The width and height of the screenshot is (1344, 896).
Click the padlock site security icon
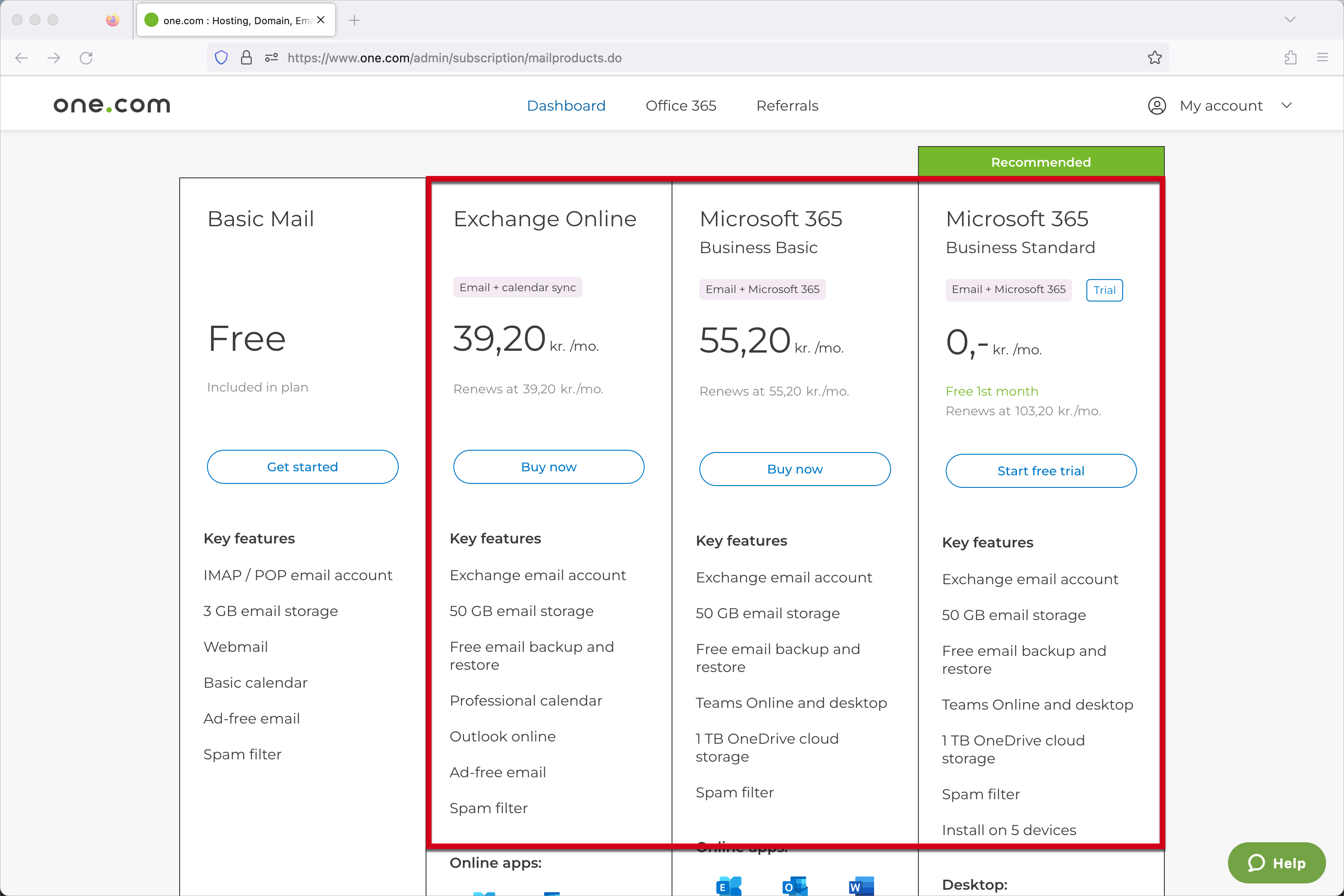click(x=246, y=58)
